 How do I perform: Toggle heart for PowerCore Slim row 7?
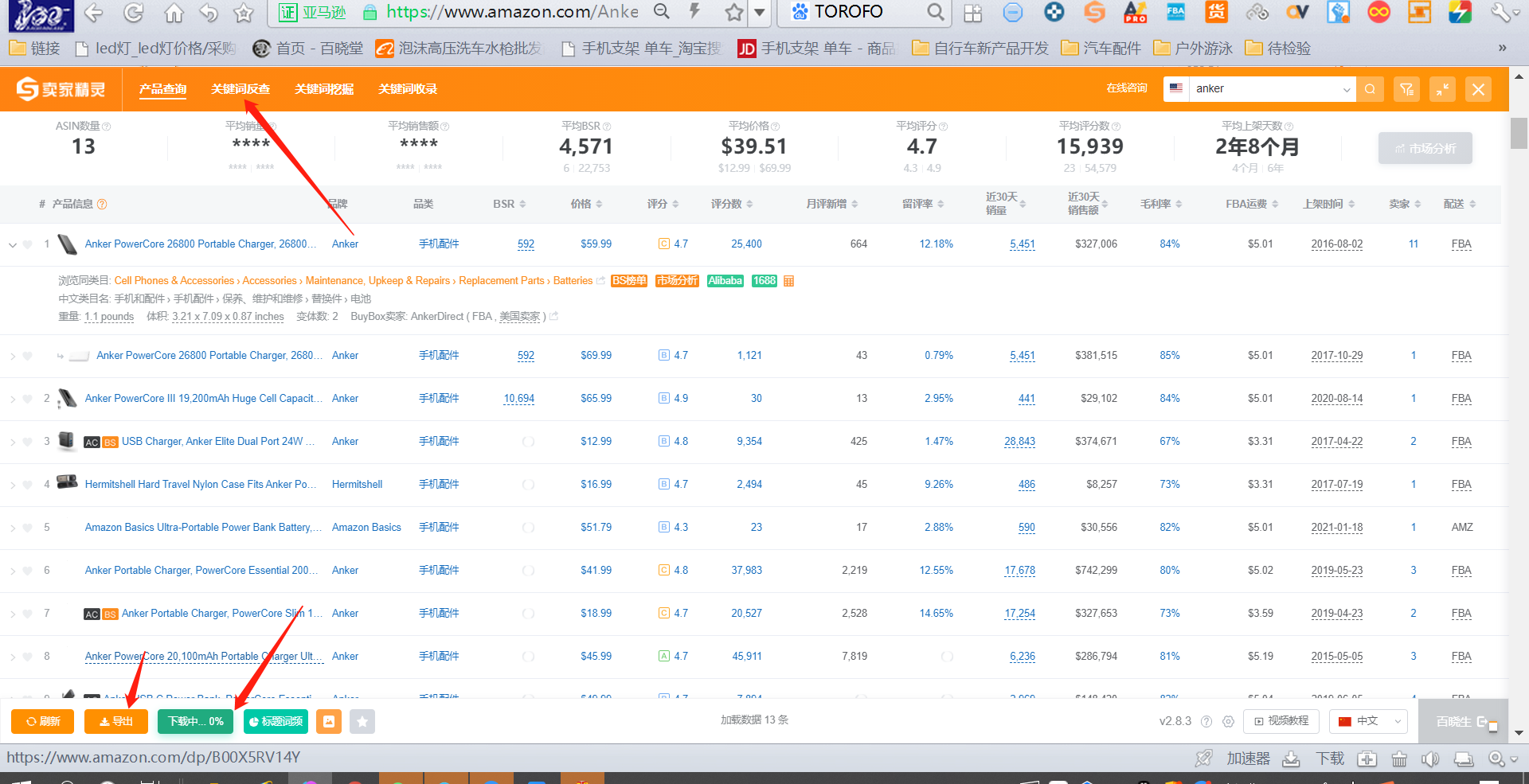28,614
